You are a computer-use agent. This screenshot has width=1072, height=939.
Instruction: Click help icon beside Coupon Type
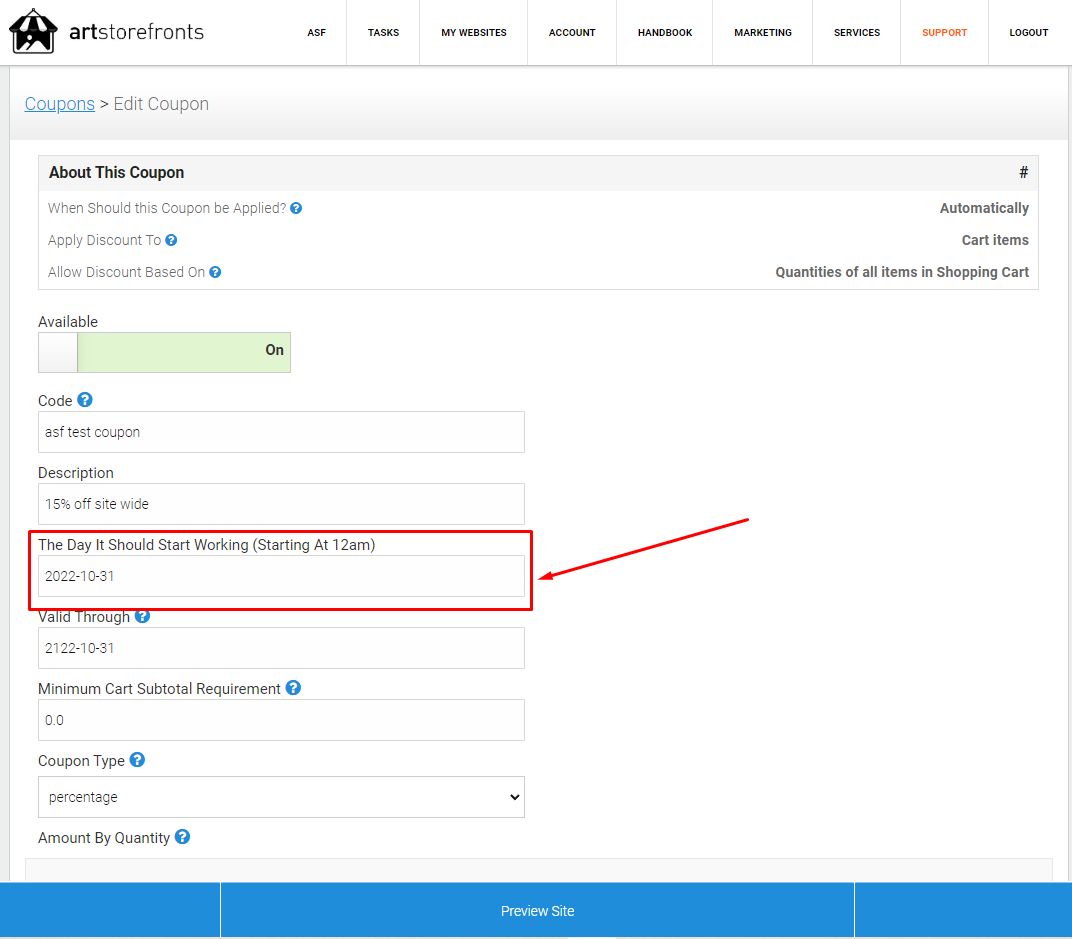point(137,760)
